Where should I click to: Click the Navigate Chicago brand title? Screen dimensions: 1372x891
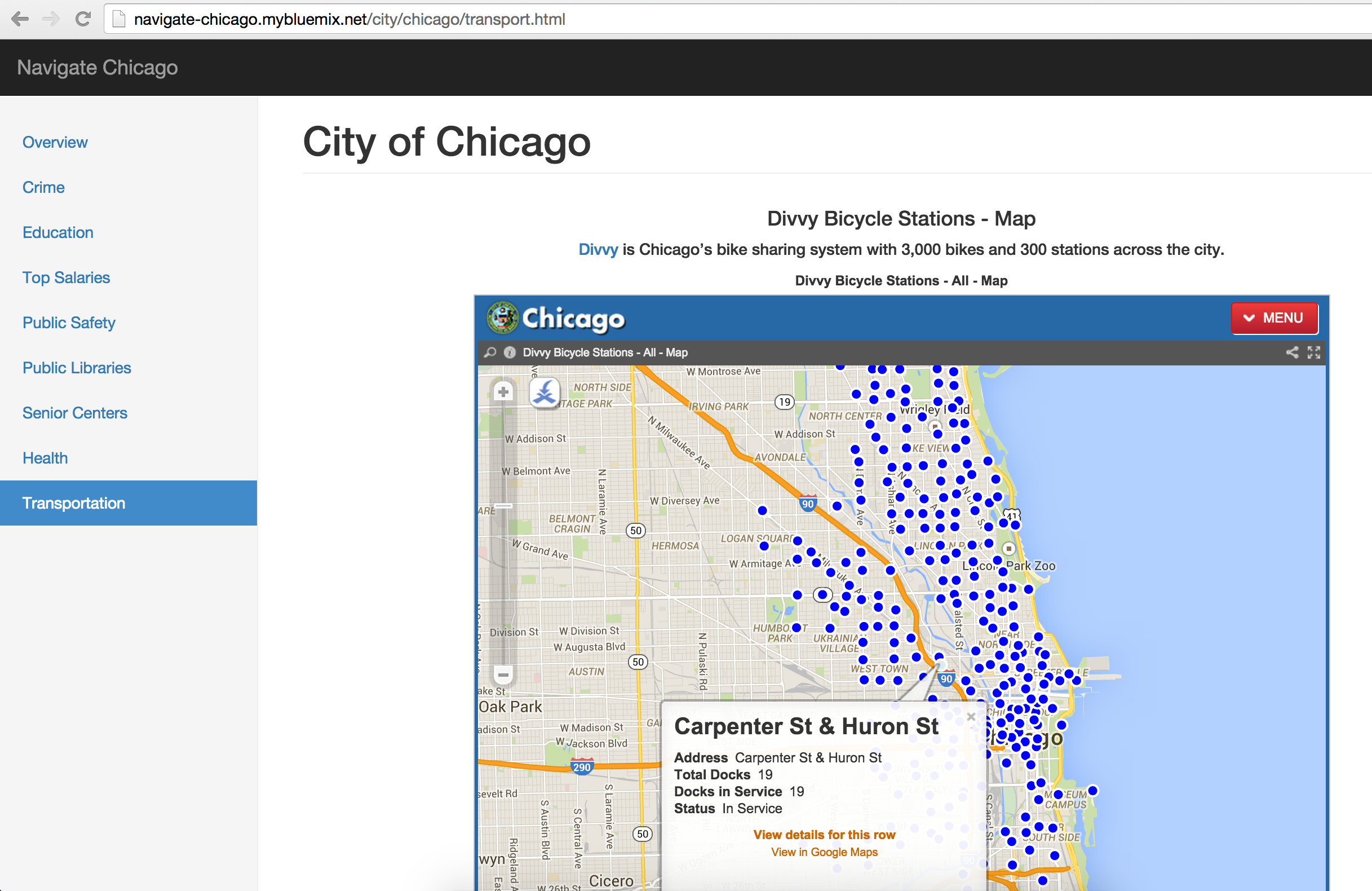(x=98, y=68)
